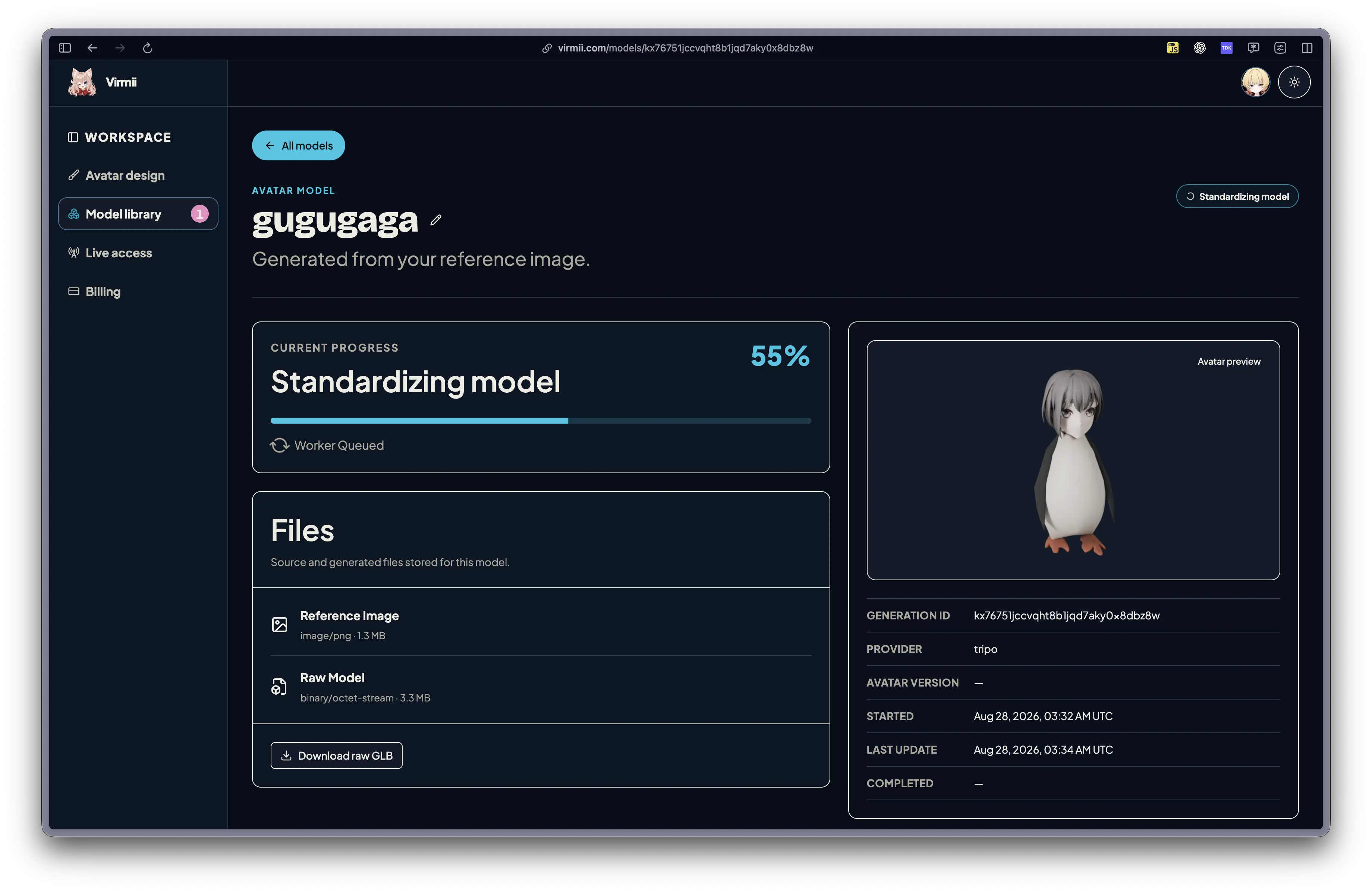Image resolution: width=1372 pixels, height=892 pixels.
Task: Open the purple TDK extension icon
Action: 1226,48
